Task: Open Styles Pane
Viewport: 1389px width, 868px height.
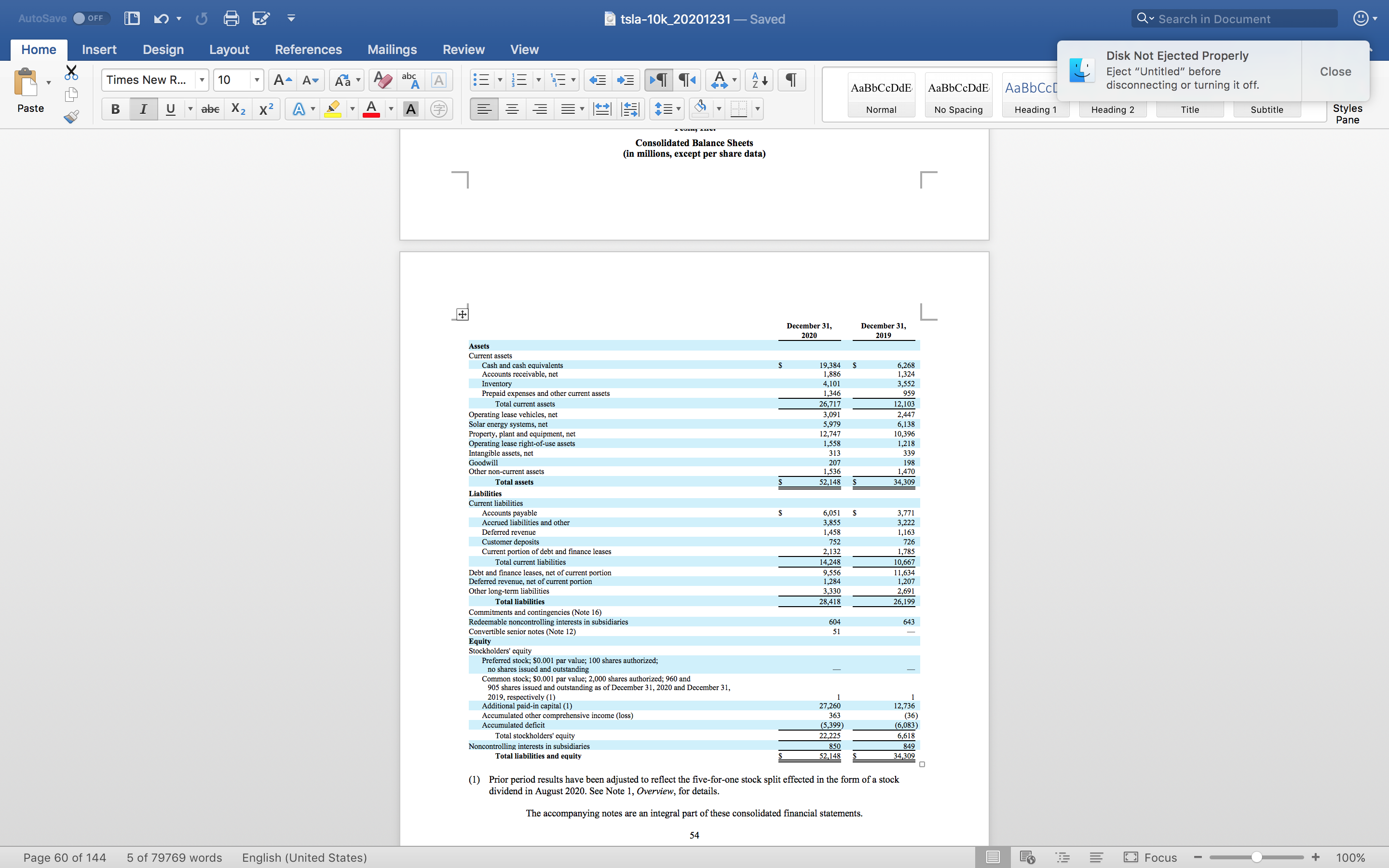Action: (1347, 114)
